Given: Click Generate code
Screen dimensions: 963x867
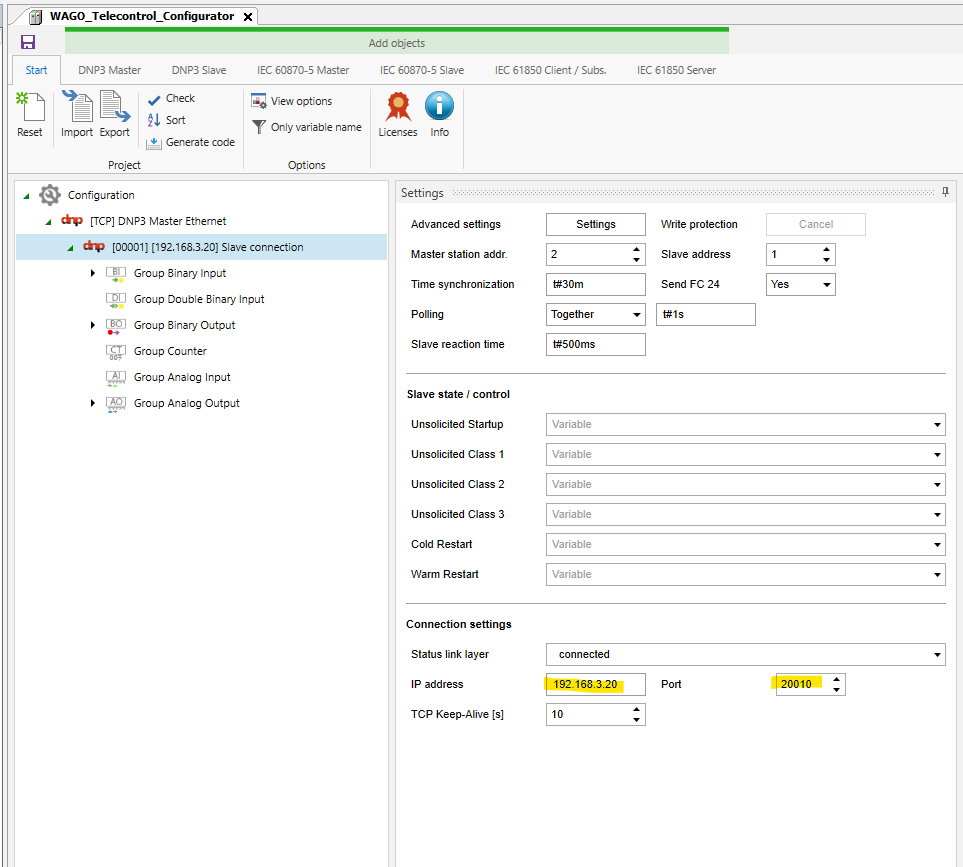Looking at the screenshot, I should pyautogui.click(x=190, y=142).
